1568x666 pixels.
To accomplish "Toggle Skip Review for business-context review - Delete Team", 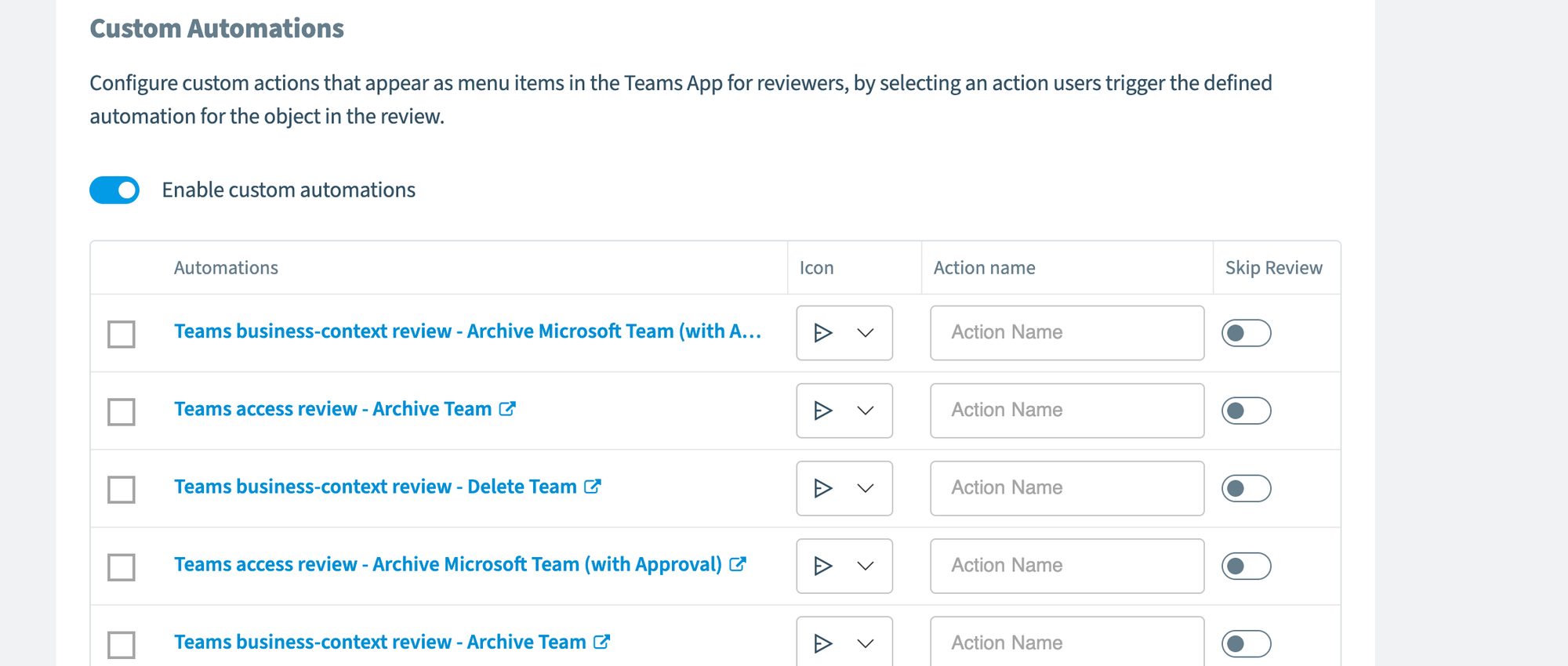I will coord(1246,488).
